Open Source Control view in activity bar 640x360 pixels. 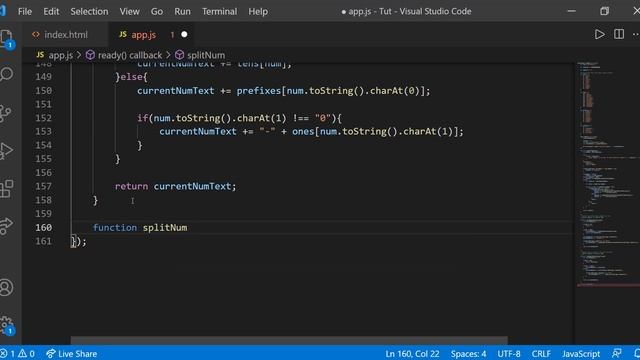pyautogui.click(x=6, y=113)
